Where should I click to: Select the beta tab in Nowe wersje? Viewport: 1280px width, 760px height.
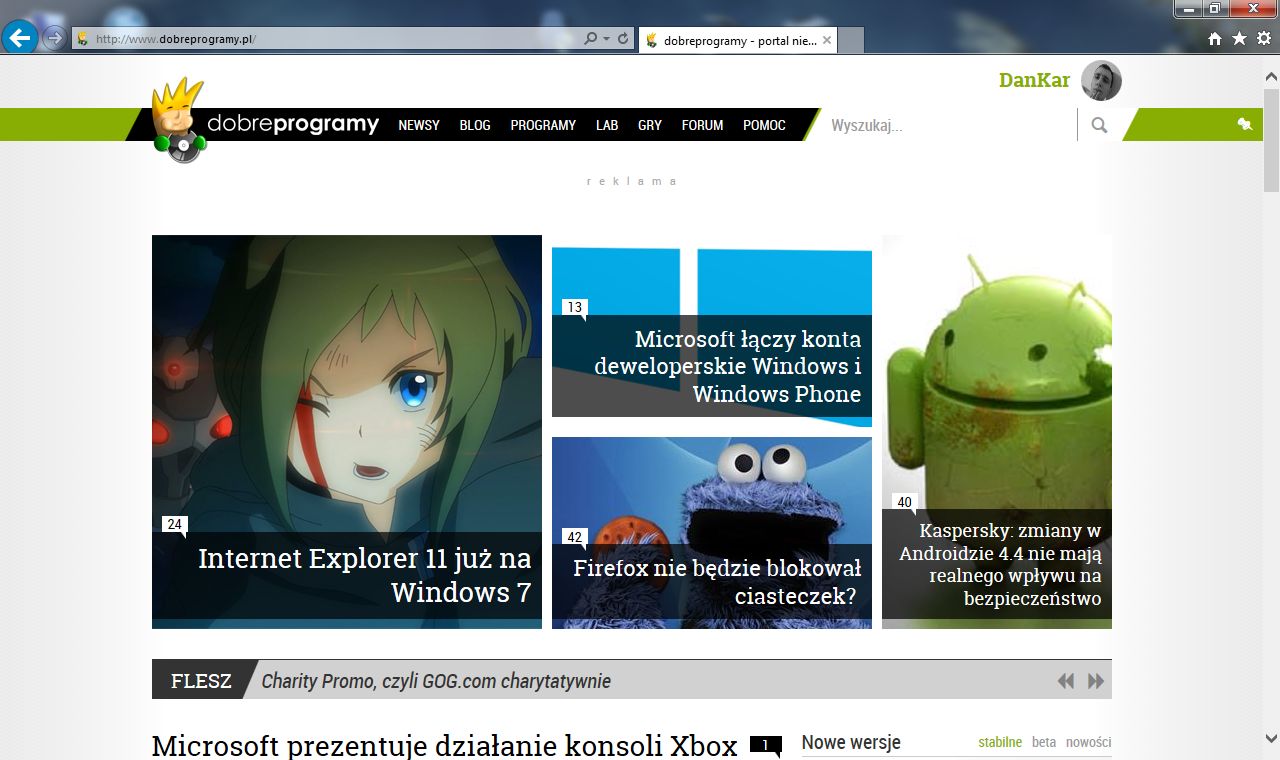(x=1044, y=743)
